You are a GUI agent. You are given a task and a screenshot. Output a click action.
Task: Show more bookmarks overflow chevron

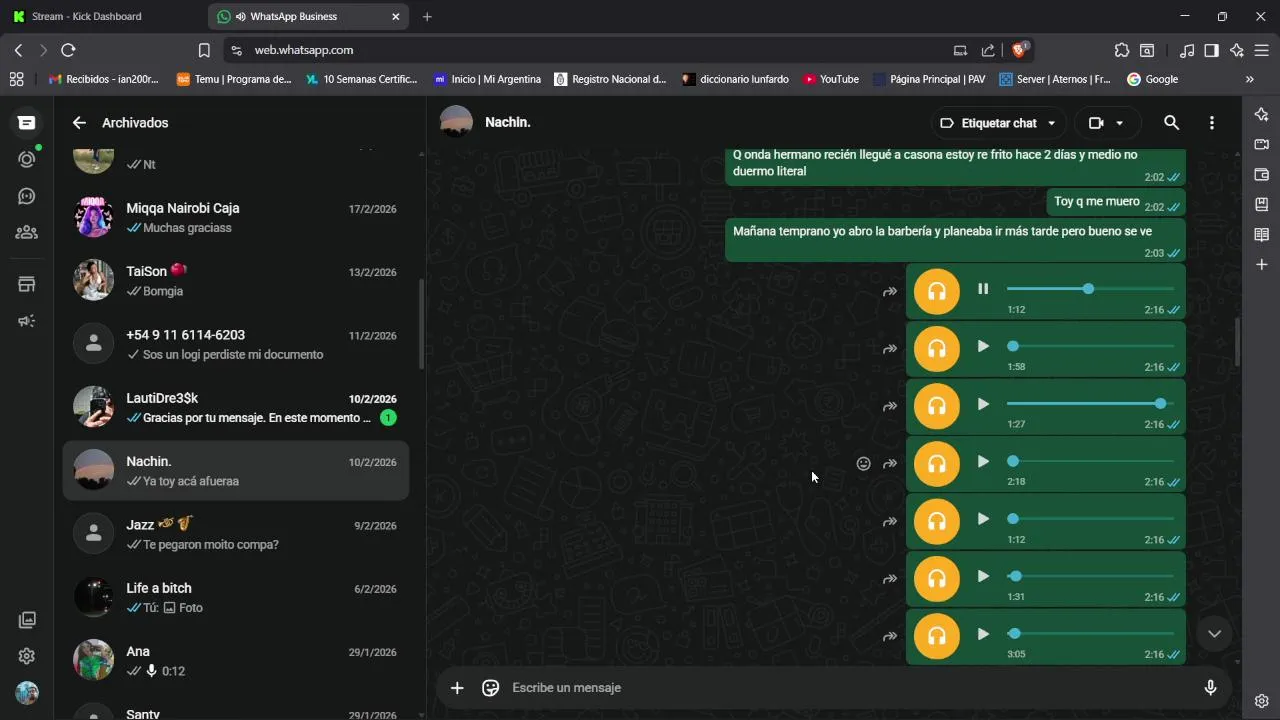[x=1249, y=79]
